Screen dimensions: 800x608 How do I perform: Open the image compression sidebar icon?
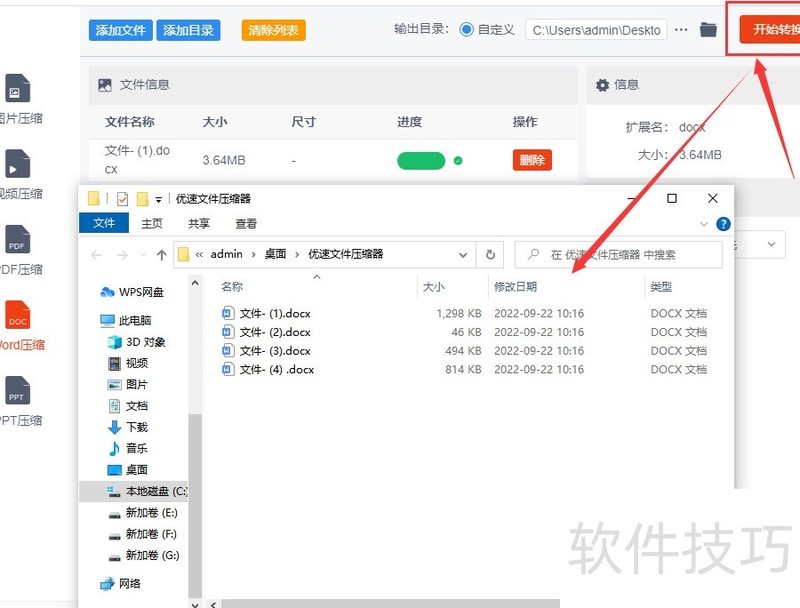(x=18, y=90)
